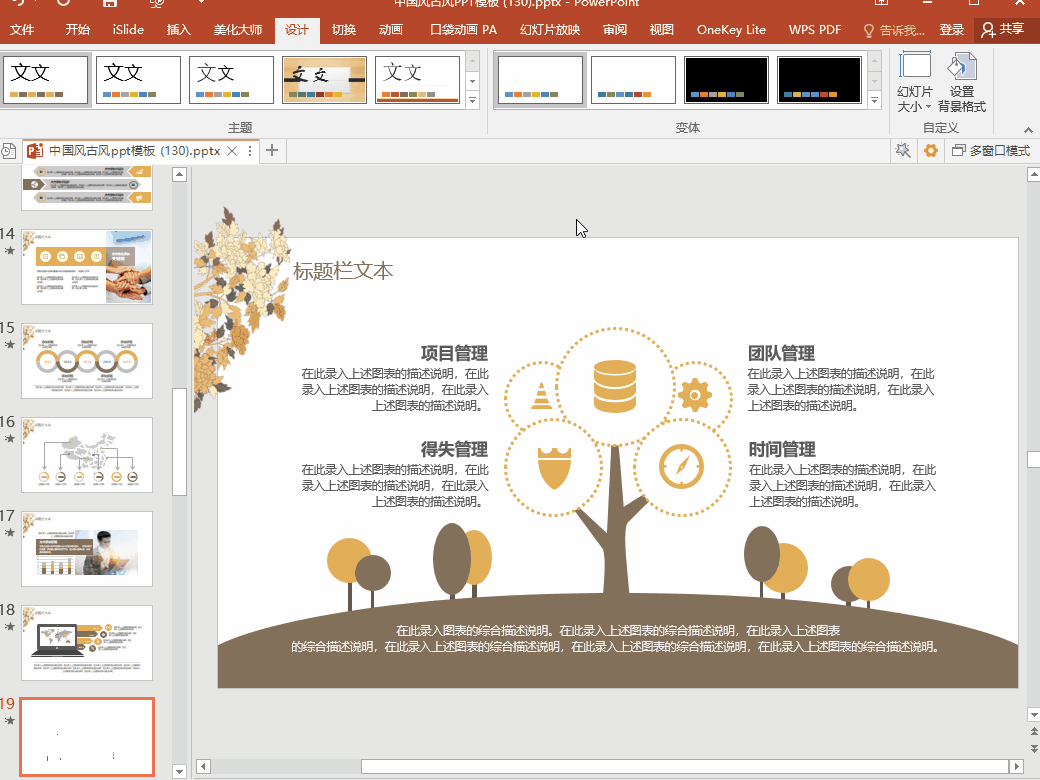Select the shield icon circle on the slide

click(553, 467)
